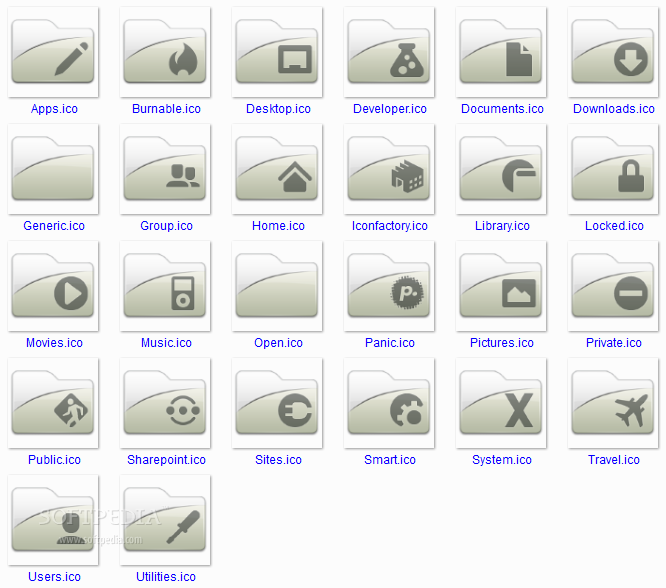The width and height of the screenshot is (666, 588).
Task: Select the Developer folder icon with flask
Action: 389,52
